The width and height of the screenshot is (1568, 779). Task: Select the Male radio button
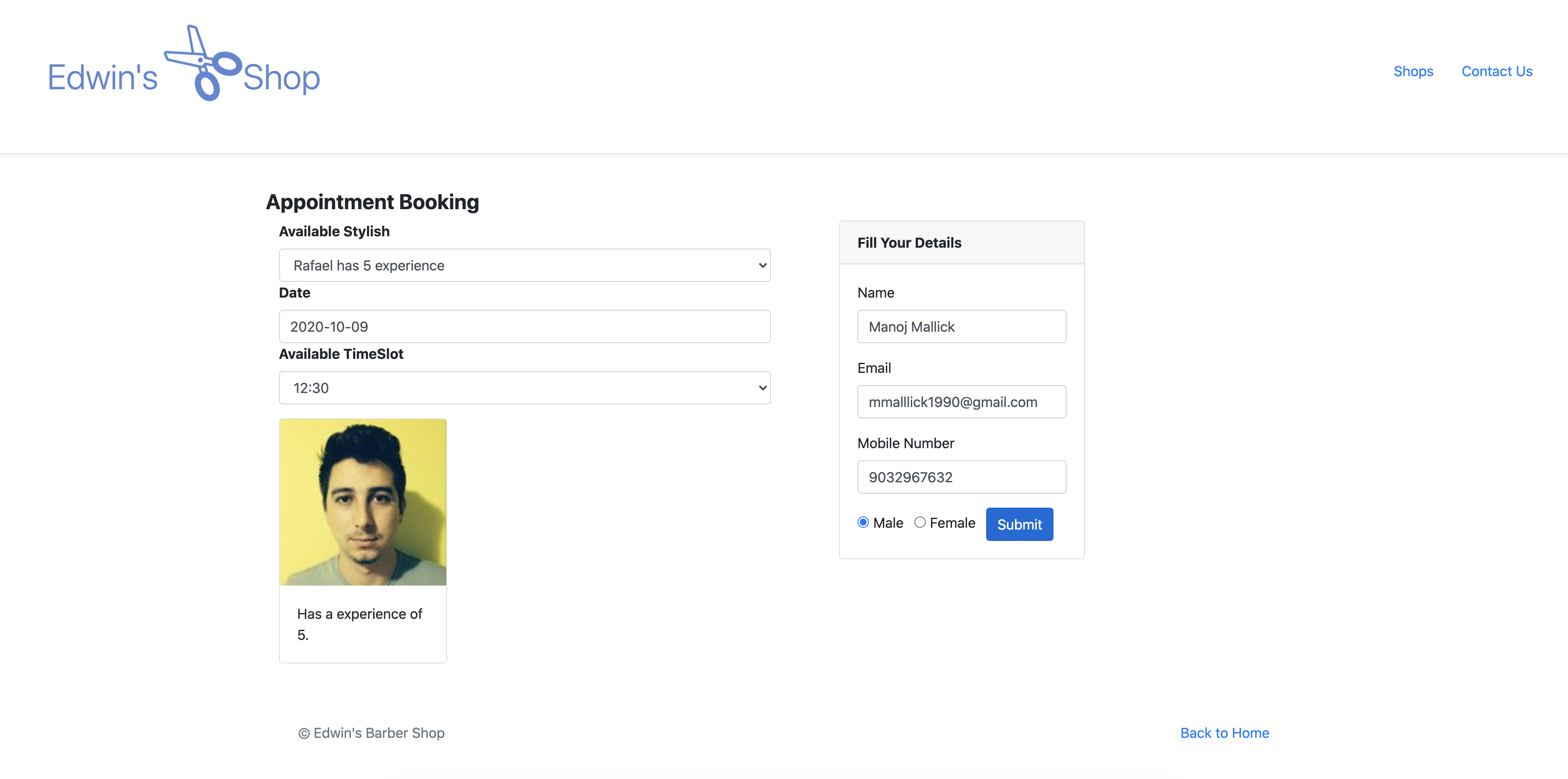tap(862, 522)
